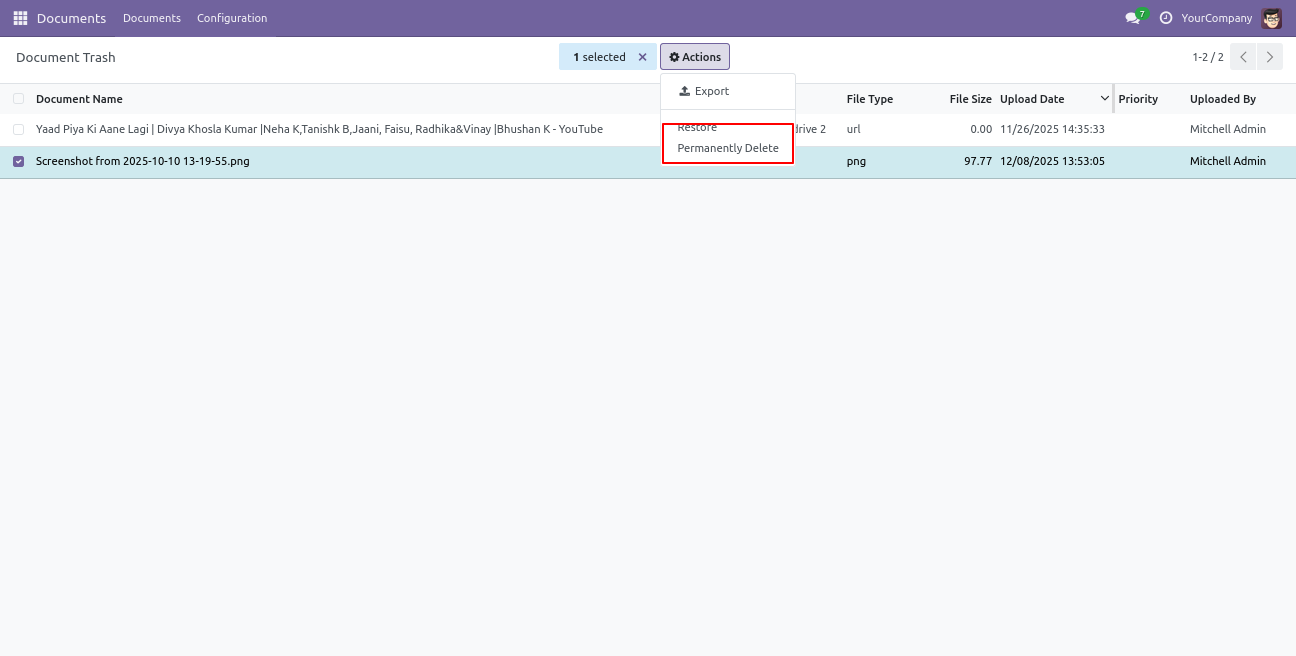This screenshot has width=1296, height=656.
Task: Click the Mitchell Admin user avatar
Action: [1271, 18]
